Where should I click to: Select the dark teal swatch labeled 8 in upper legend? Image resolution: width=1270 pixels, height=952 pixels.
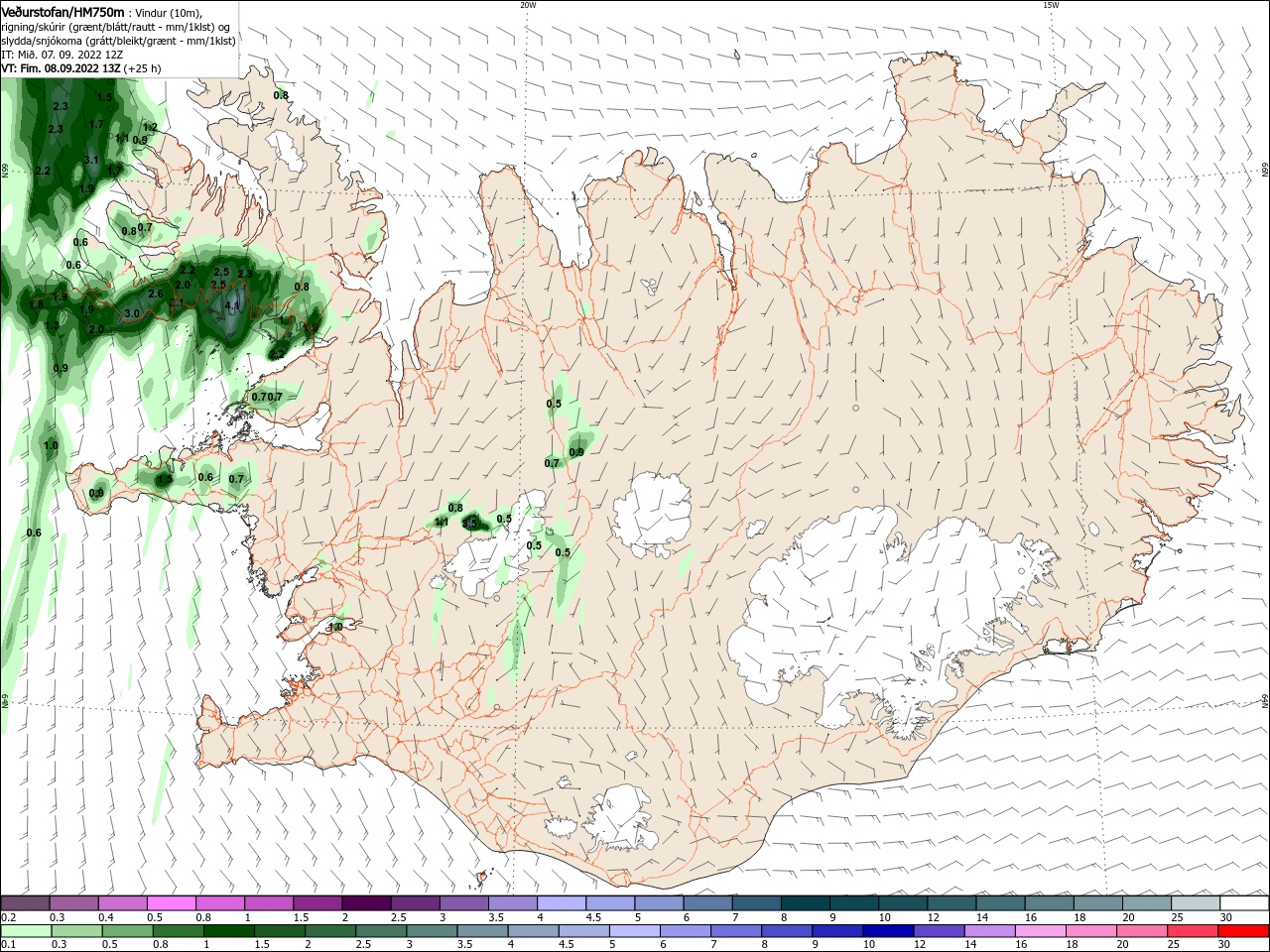tap(805, 903)
